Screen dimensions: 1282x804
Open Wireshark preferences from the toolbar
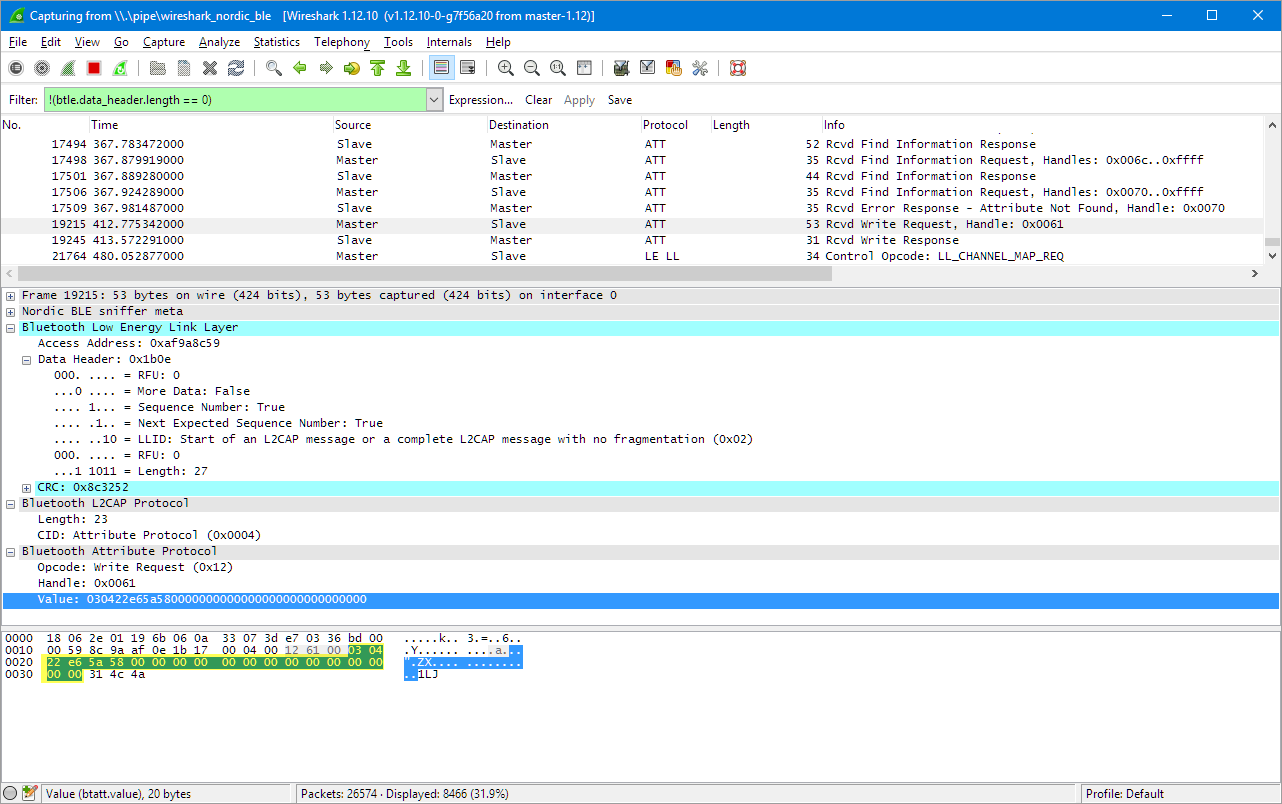pyautogui.click(x=699, y=68)
